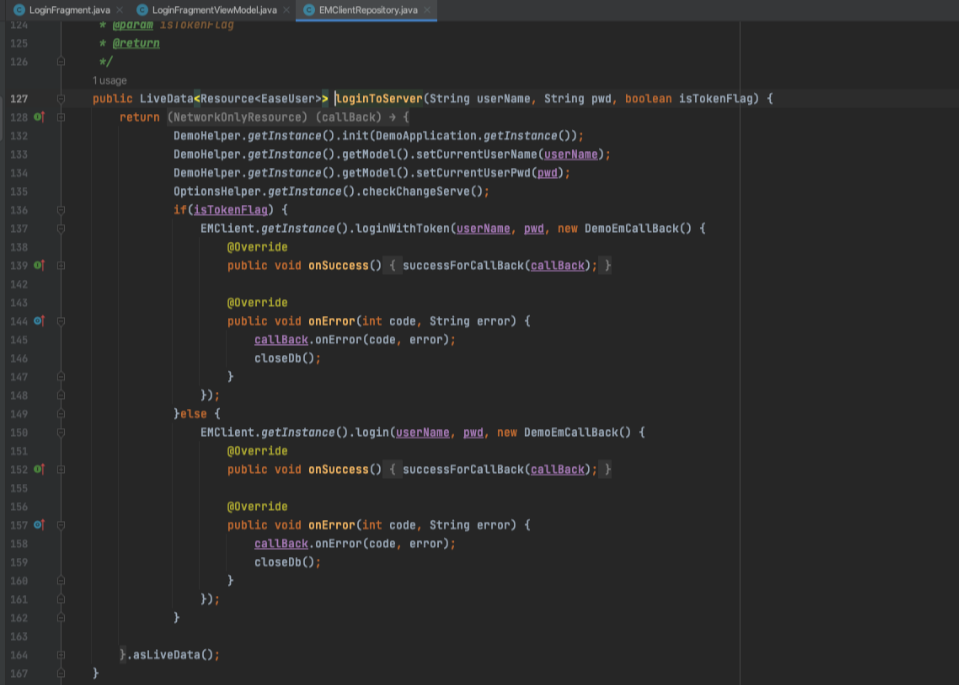Click the override gutter icon on line 152
This screenshot has width=959, height=685.
pos(39,469)
